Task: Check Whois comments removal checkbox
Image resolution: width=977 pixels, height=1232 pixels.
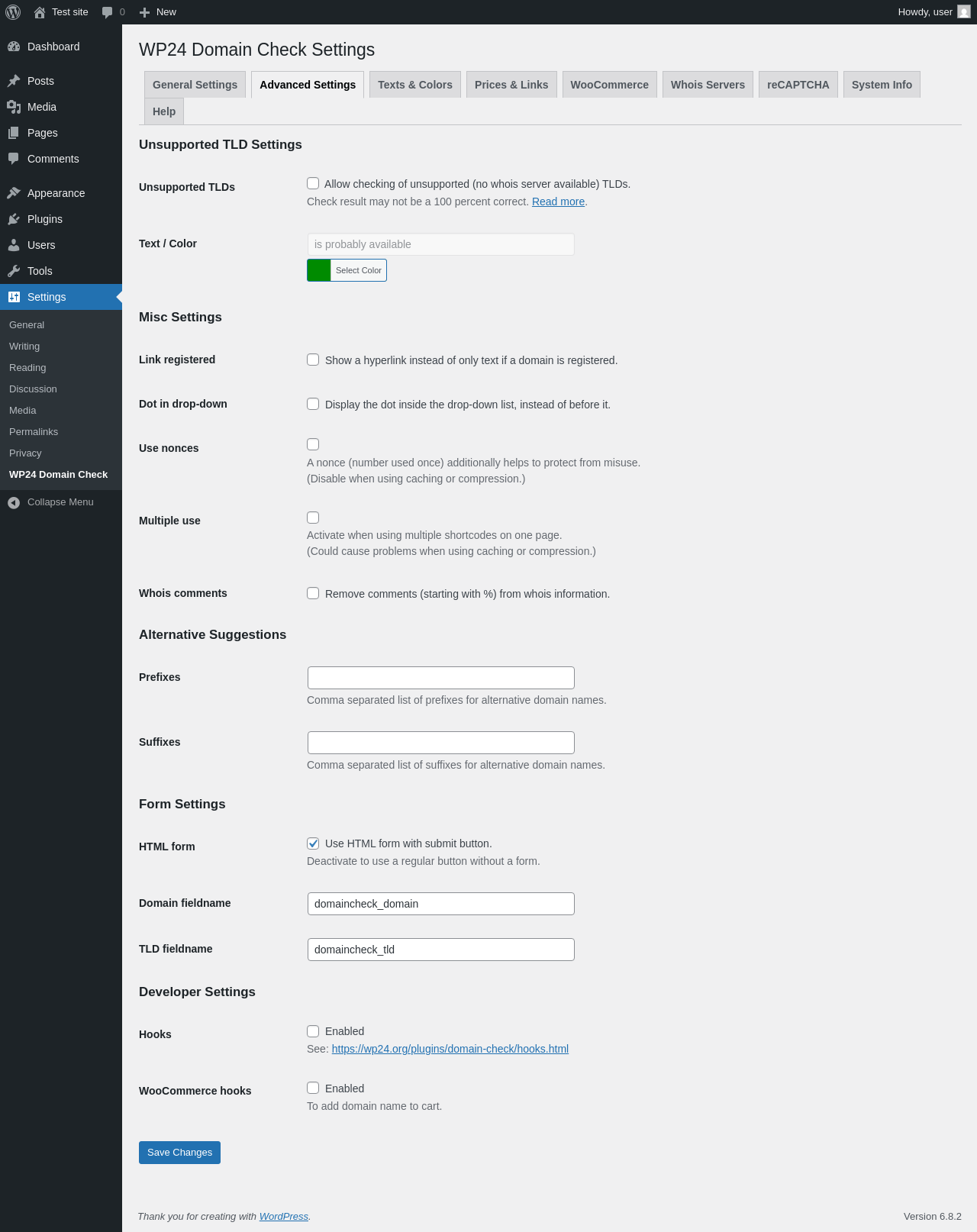Action: [x=313, y=593]
